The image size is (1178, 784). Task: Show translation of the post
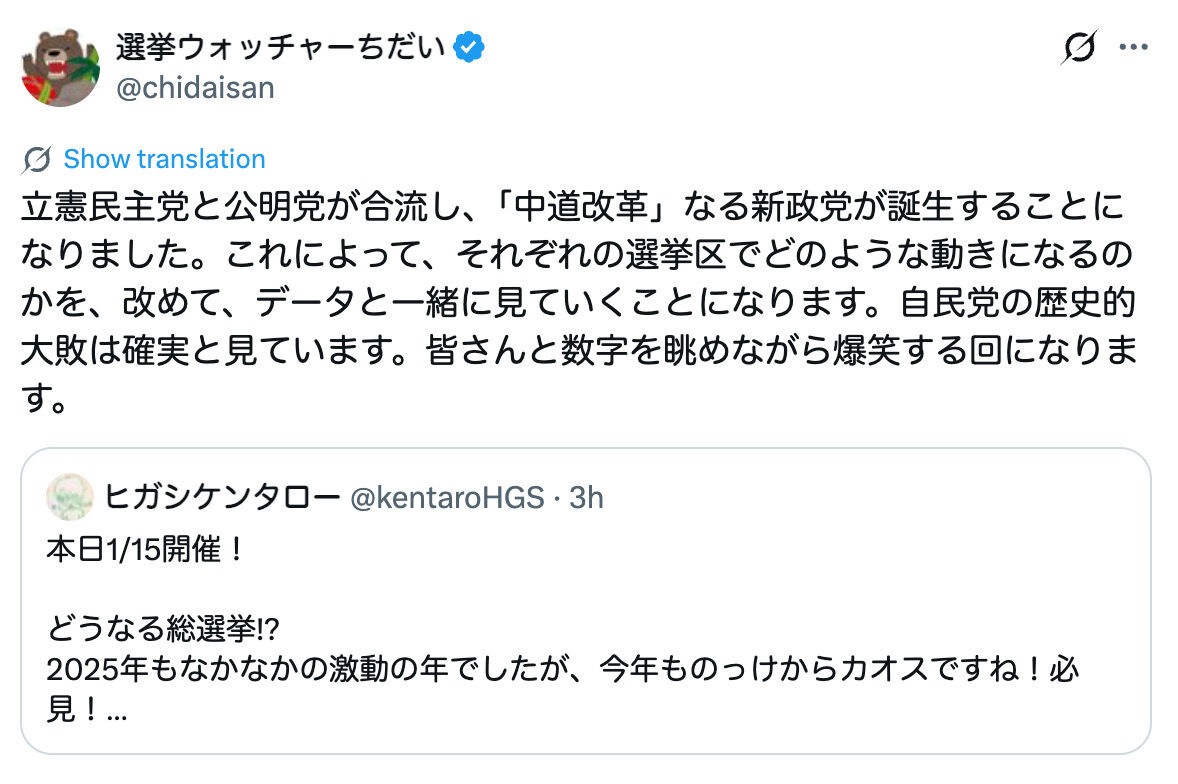pyautogui.click(x=164, y=159)
